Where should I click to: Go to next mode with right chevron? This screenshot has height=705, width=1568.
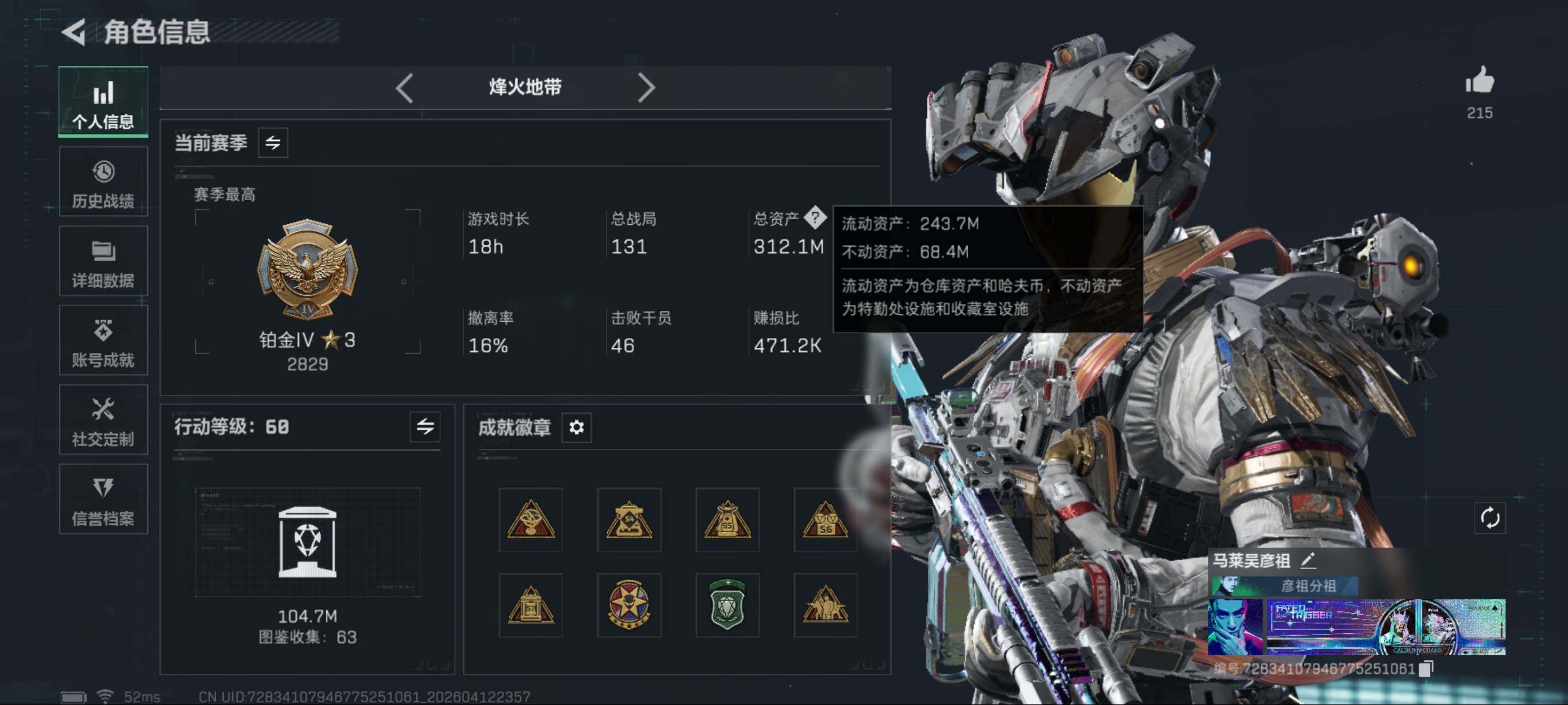(x=646, y=88)
